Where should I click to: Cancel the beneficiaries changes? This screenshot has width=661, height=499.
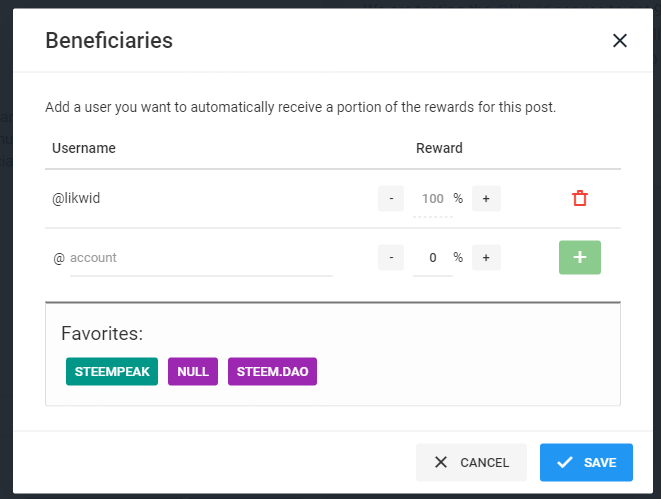tap(471, 463)
